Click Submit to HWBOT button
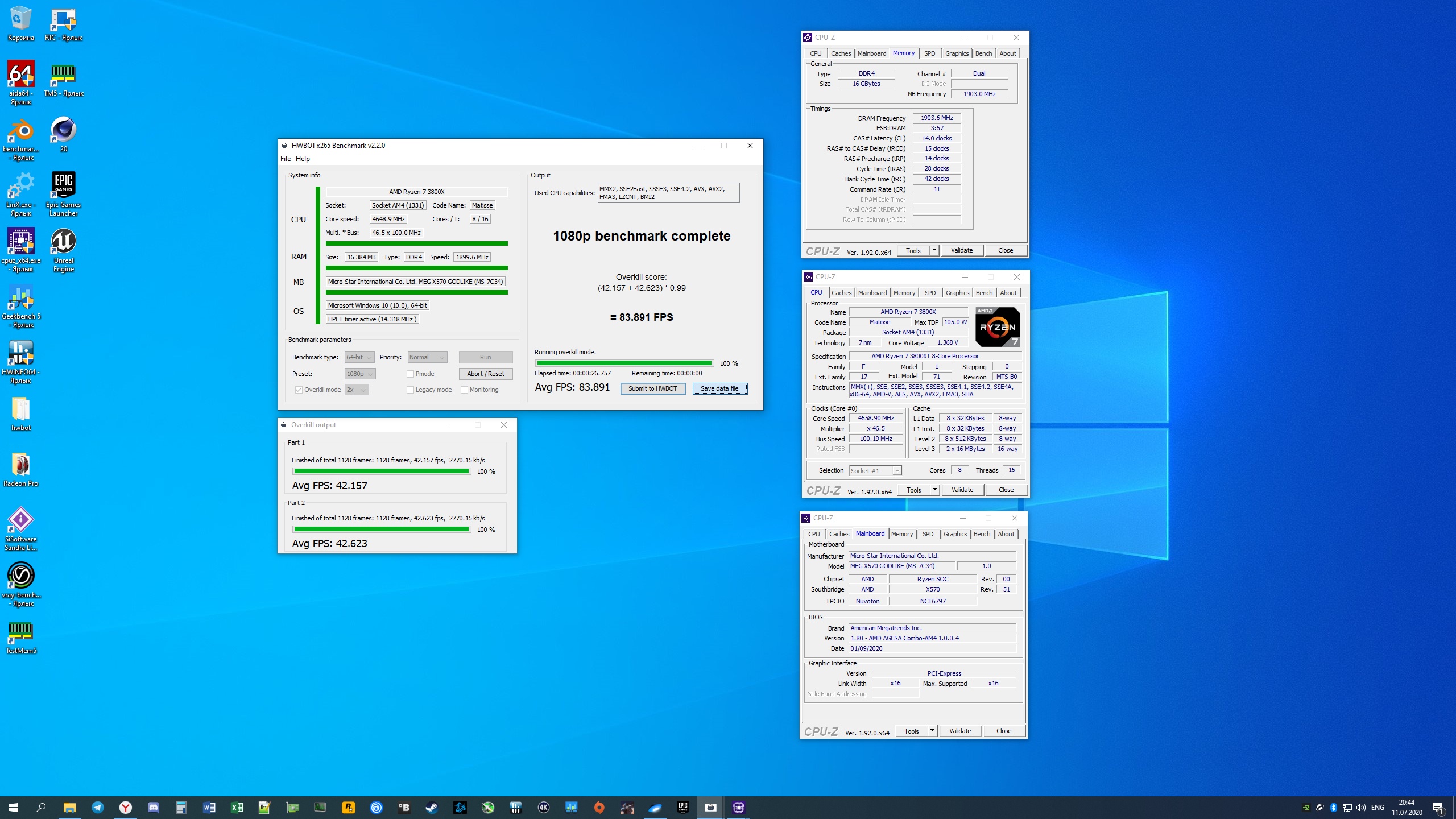 (652, 388)
